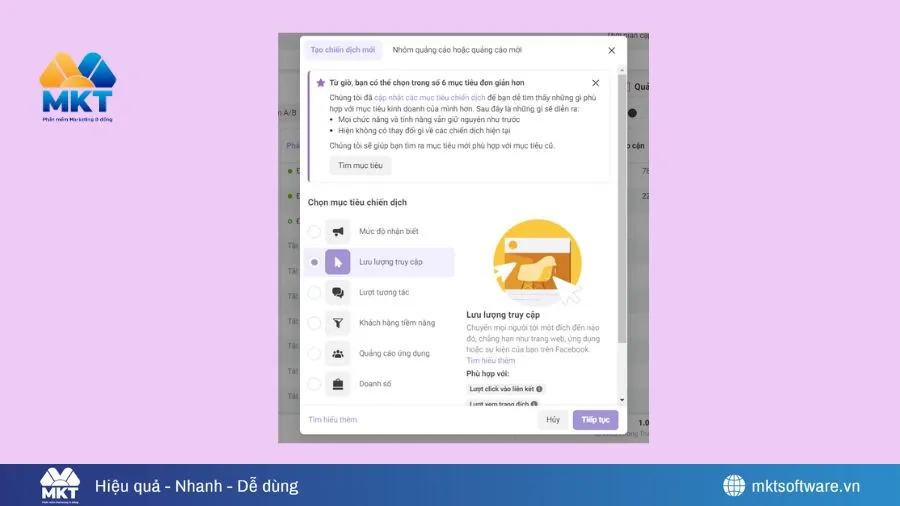Click the Tìm mục tiêu button
Viewport: 900px width, 506px height.
point(360,165)
